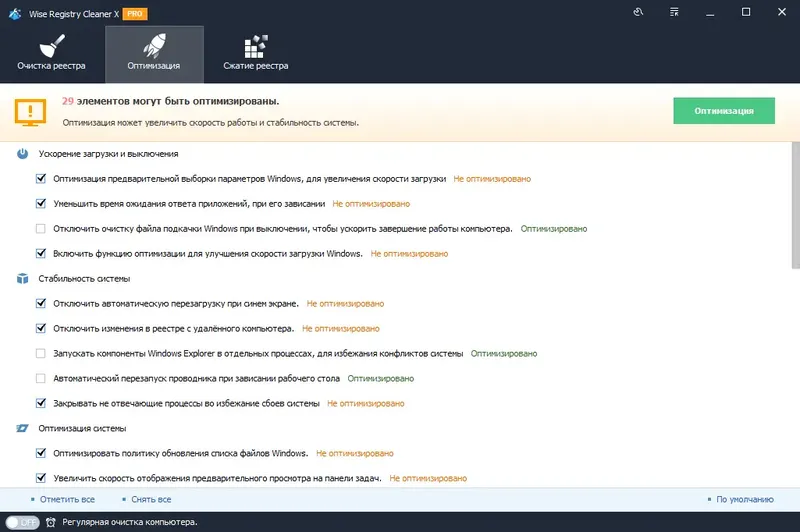Click the alarm clock icon in status bar
This screenshot has height=532, width=800.
click(x=51, y=522)
